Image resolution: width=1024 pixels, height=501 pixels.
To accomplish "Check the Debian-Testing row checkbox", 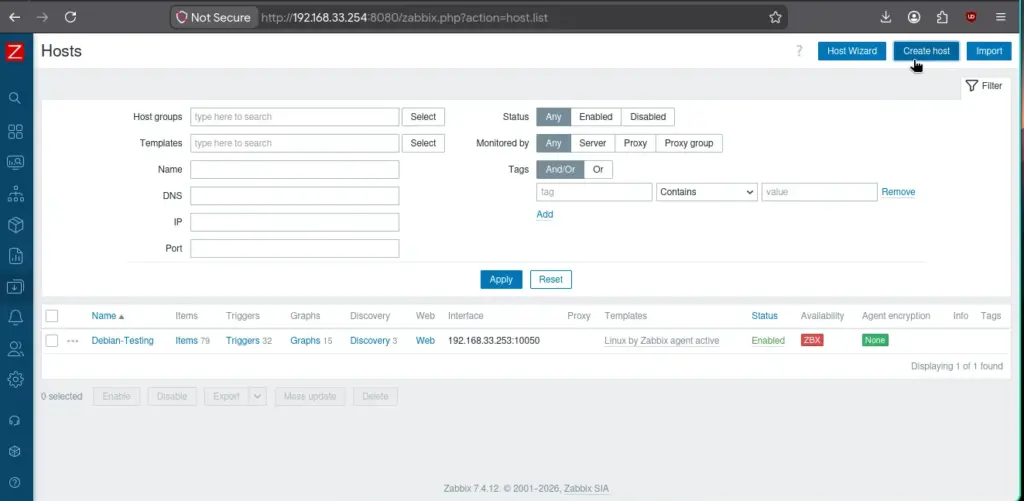I will point(52,340).
